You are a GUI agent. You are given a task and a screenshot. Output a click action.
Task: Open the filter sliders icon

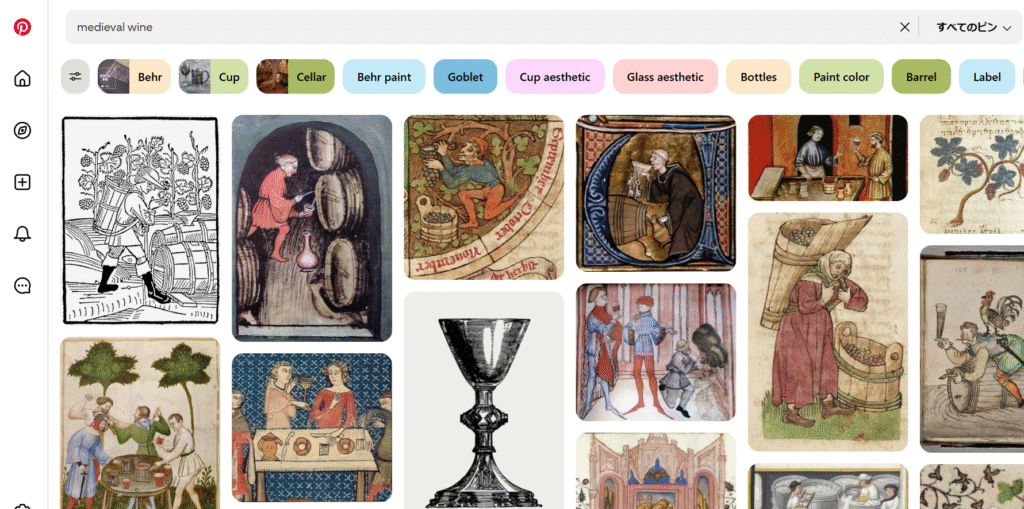75,76
